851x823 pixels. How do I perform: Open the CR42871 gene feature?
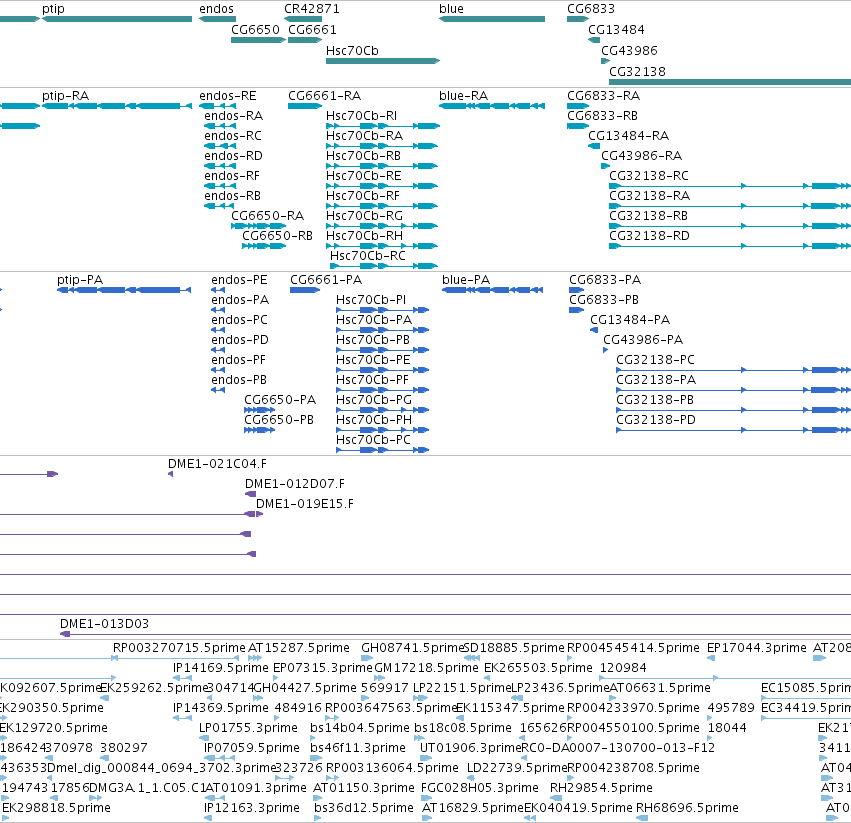pos(303,19)
